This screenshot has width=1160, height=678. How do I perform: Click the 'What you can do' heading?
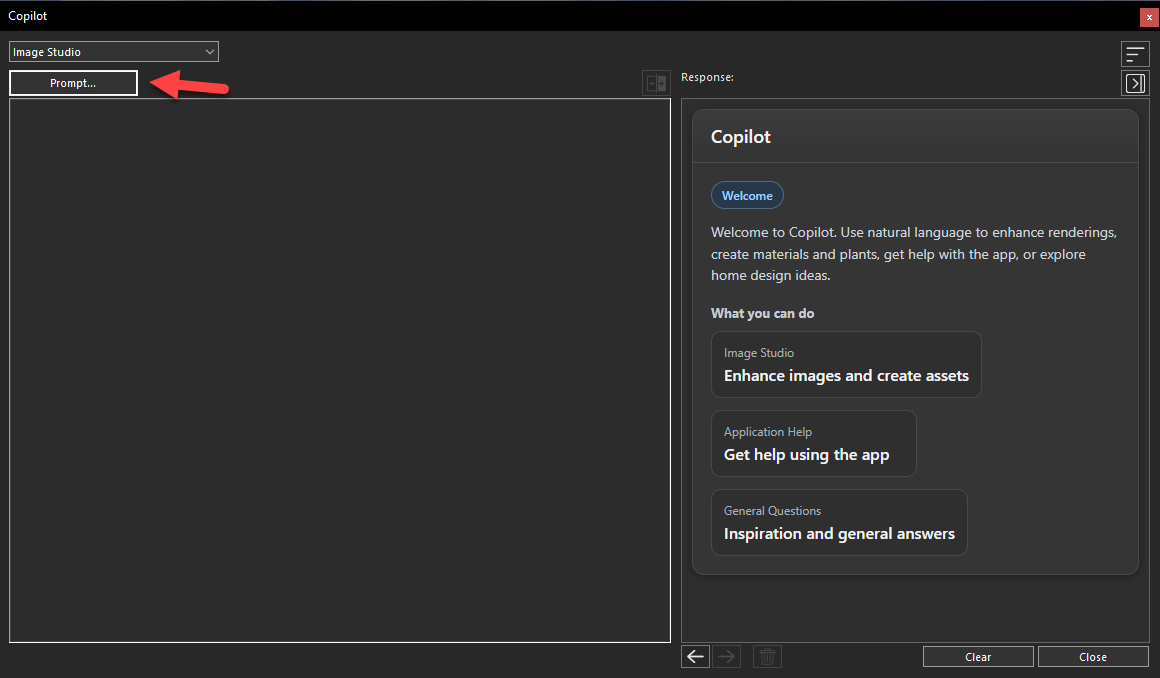click(763, 313)
